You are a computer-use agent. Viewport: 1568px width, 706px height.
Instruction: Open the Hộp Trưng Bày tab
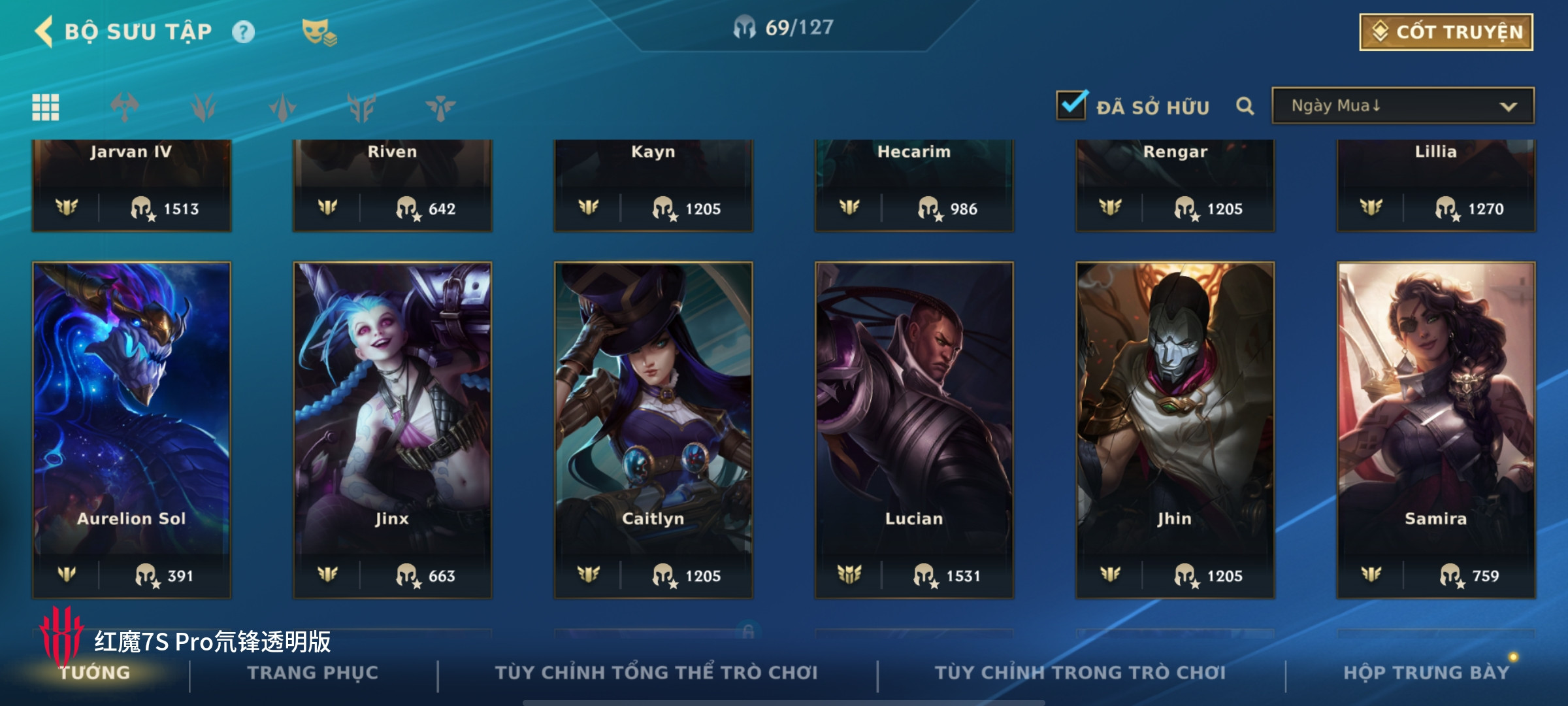[1426, 673]
